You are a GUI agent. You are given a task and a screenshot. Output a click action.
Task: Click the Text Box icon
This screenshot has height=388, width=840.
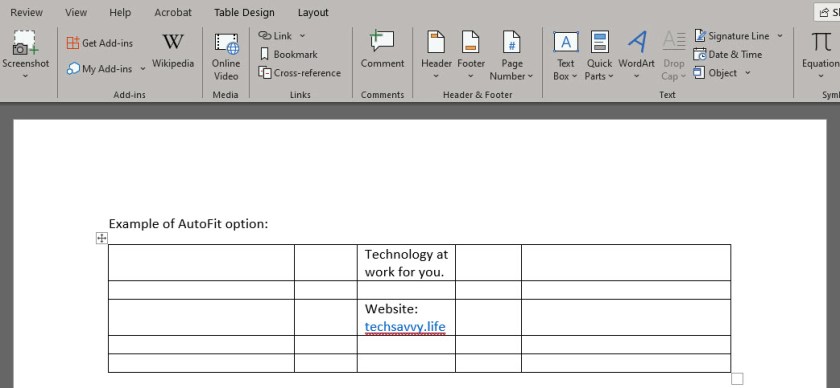tap(566, 42)
